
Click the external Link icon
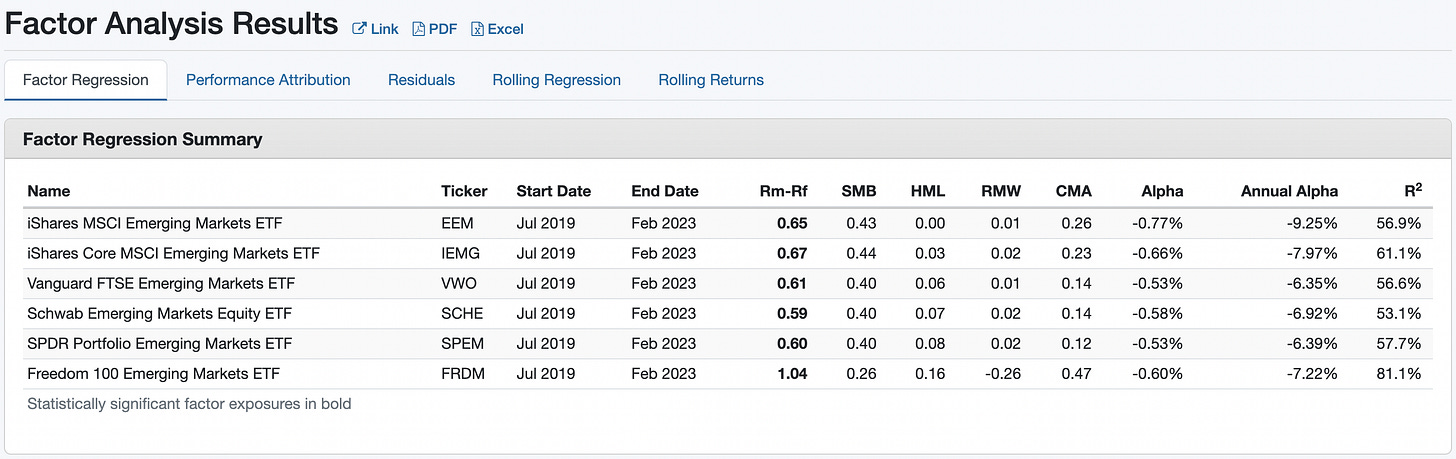(x=359, y=29)
